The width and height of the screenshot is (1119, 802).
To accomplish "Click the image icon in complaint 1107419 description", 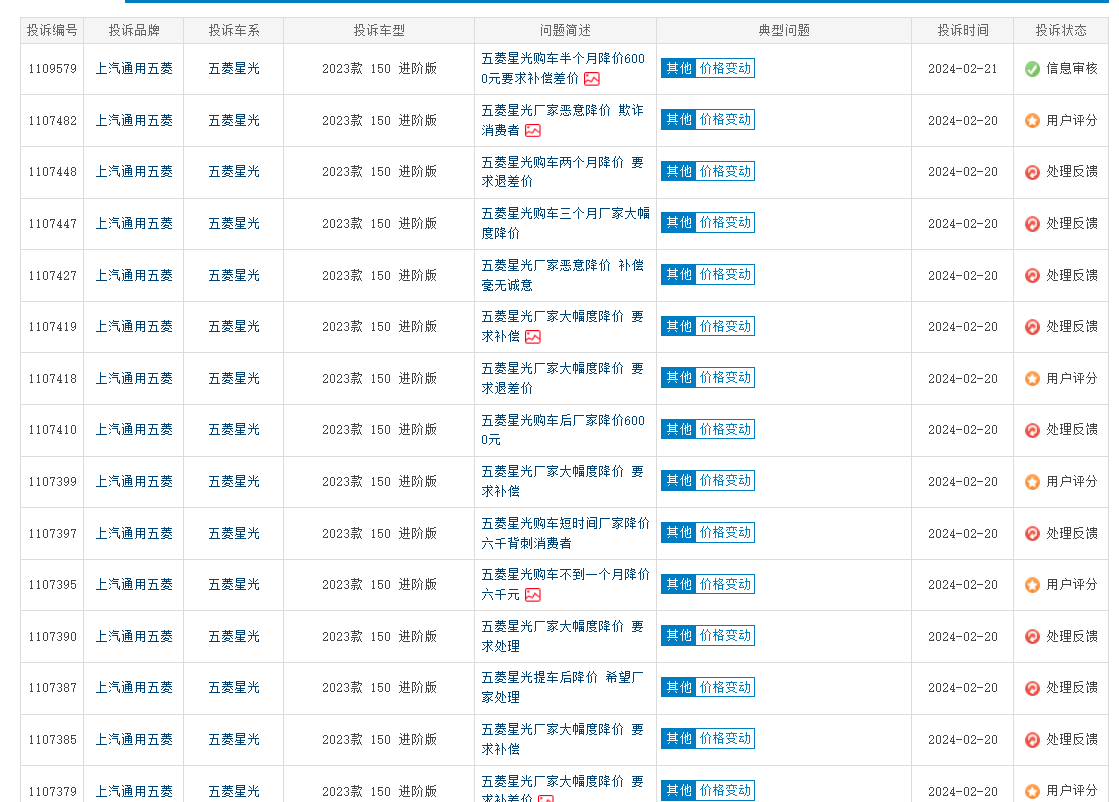I will click(x=532, y=337).
